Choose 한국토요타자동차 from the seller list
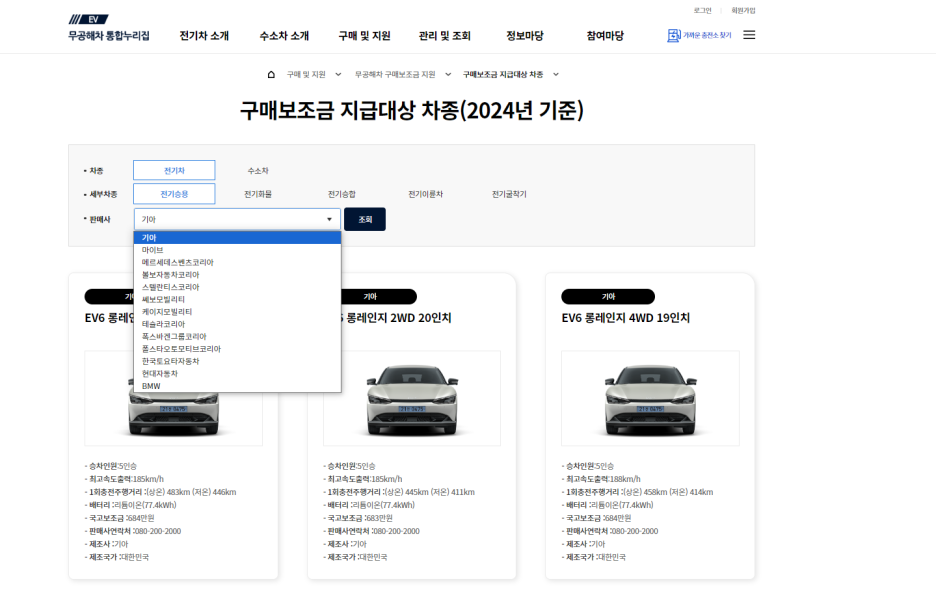Image resolution: width=936 pixels, height=590 pixels. tap(238, 361)
